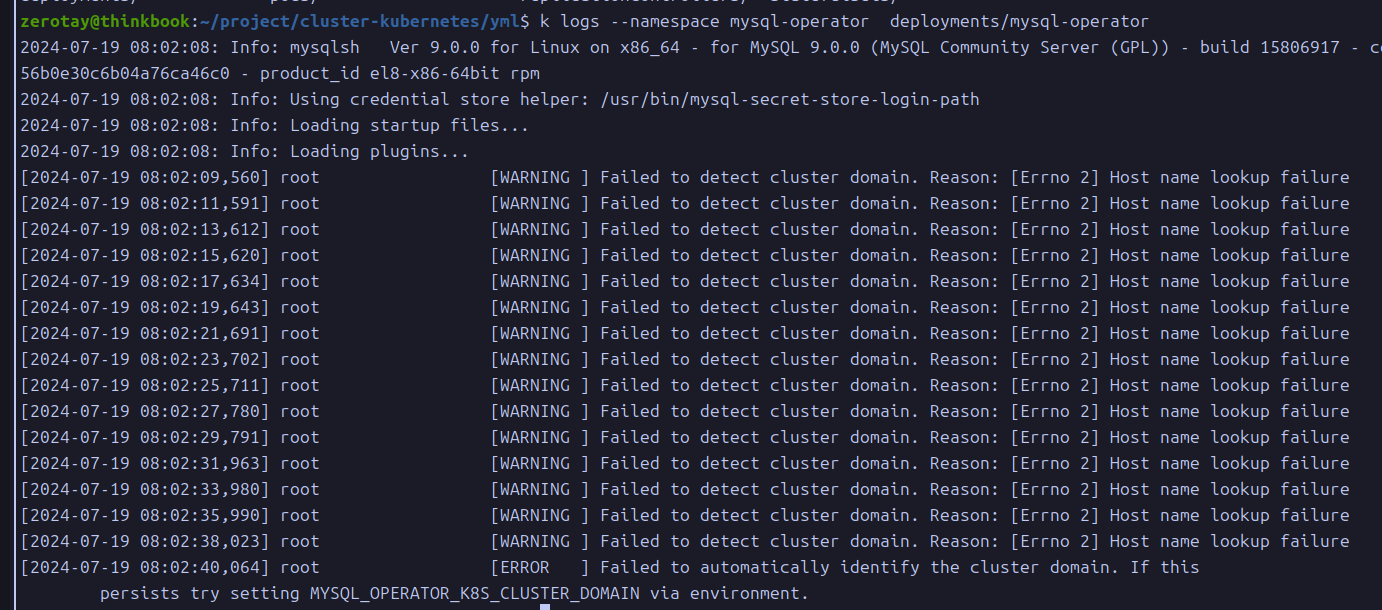The width and height of the screenshot is (1382, 610).
Task: Click the "Loading plugins..." log line
Action: pos(379,151)
